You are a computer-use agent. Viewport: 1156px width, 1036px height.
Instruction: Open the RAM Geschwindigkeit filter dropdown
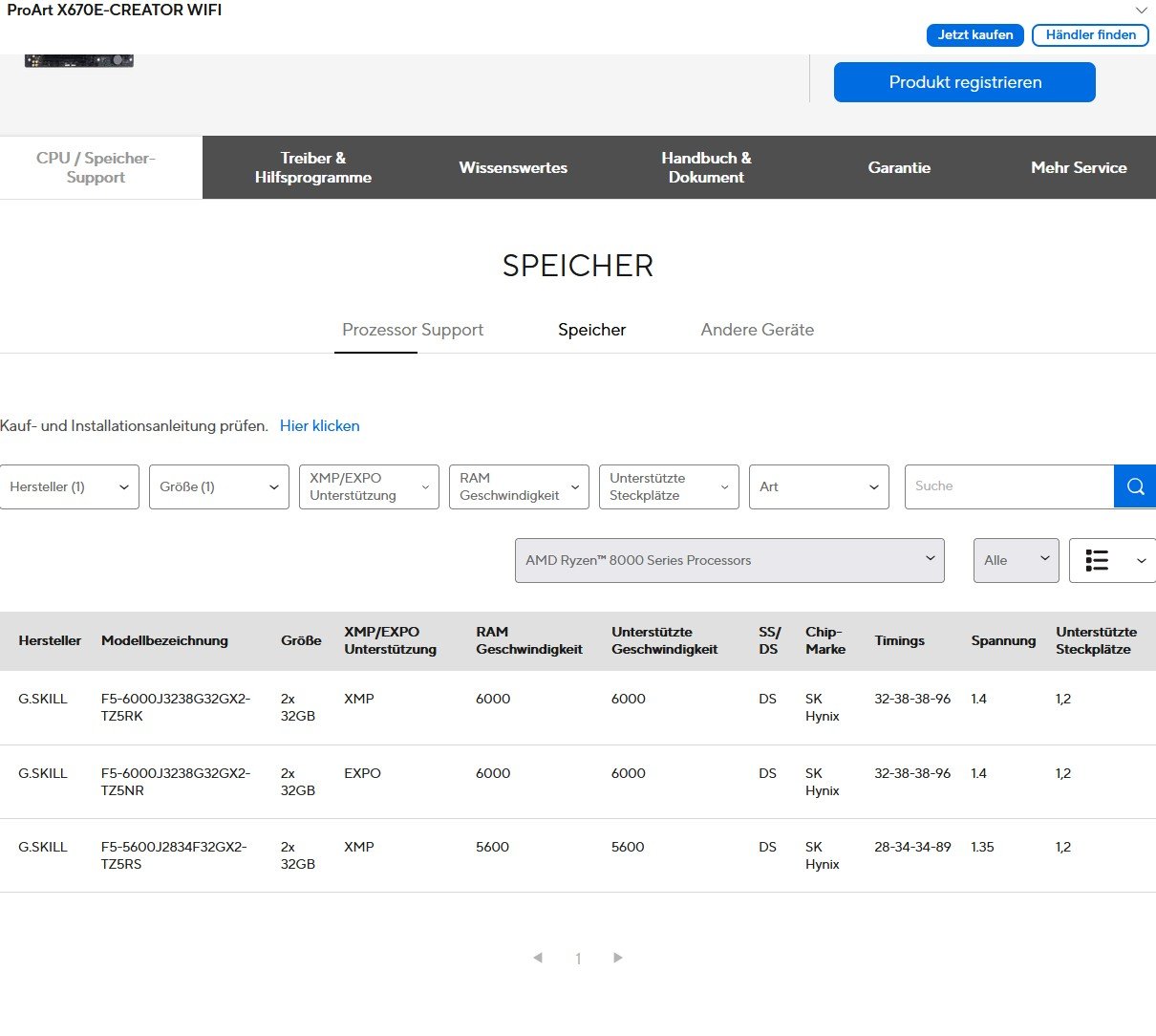tap(519, 486)
